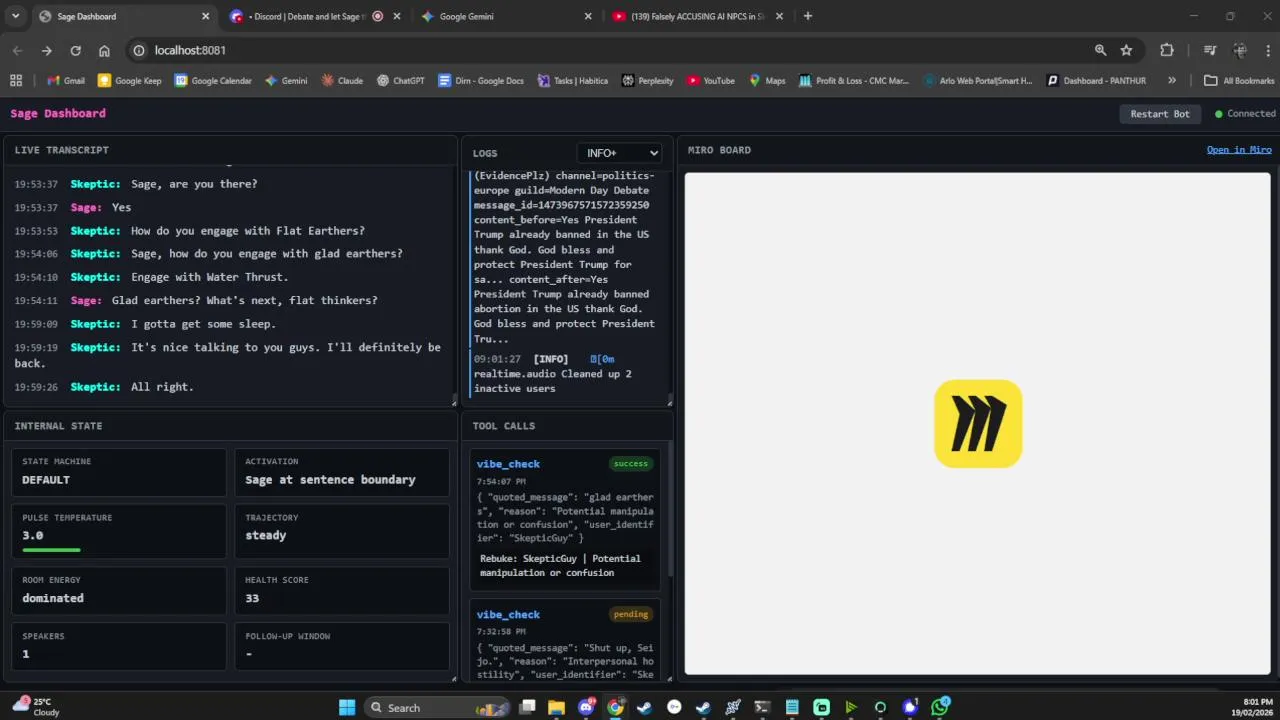Reload the localhost page
This screenshot has height=720, width=1280.
click(x=75, y=50)
